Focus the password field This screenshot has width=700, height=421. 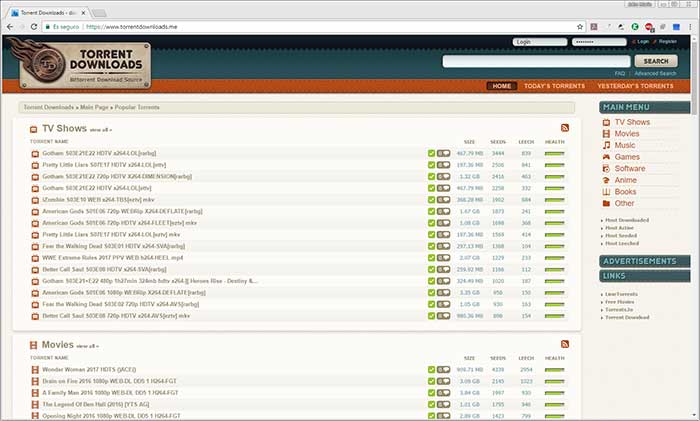click(x=599, y=42)
